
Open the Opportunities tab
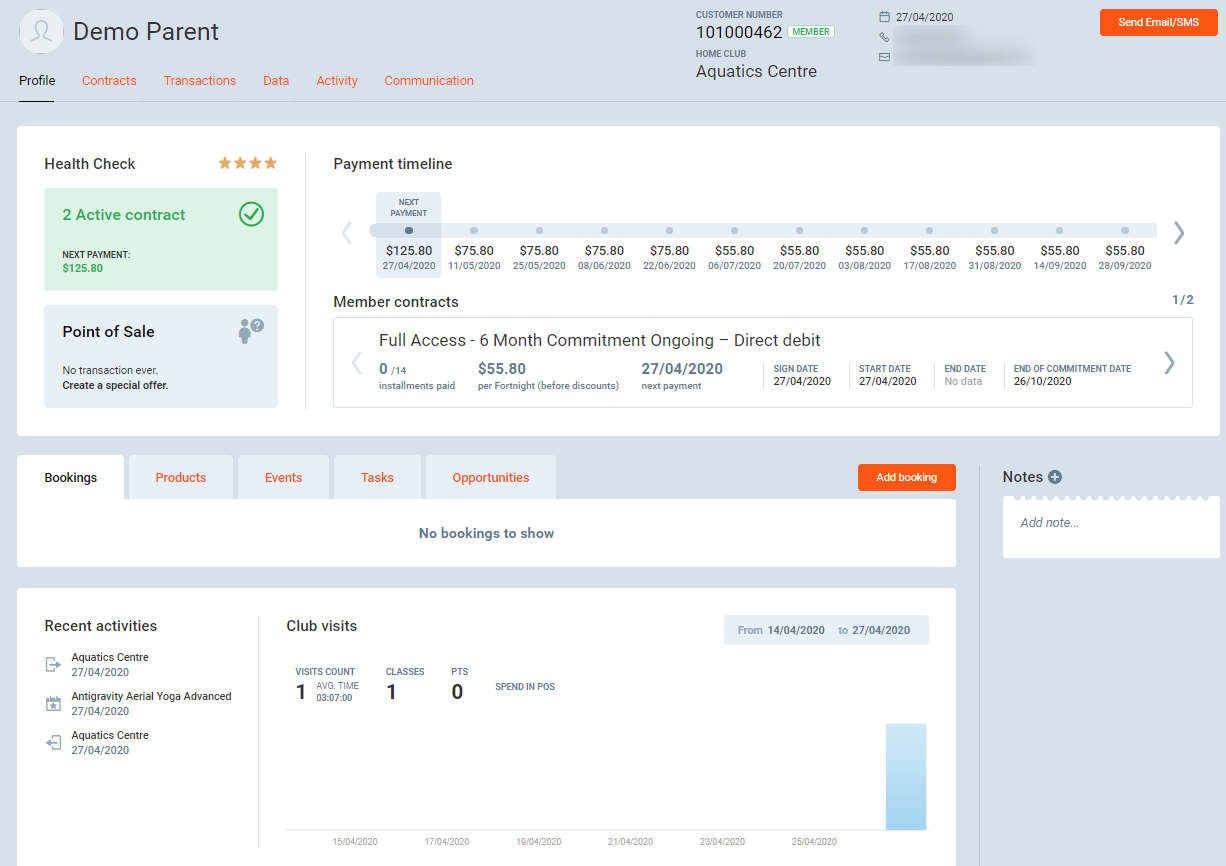490,478
